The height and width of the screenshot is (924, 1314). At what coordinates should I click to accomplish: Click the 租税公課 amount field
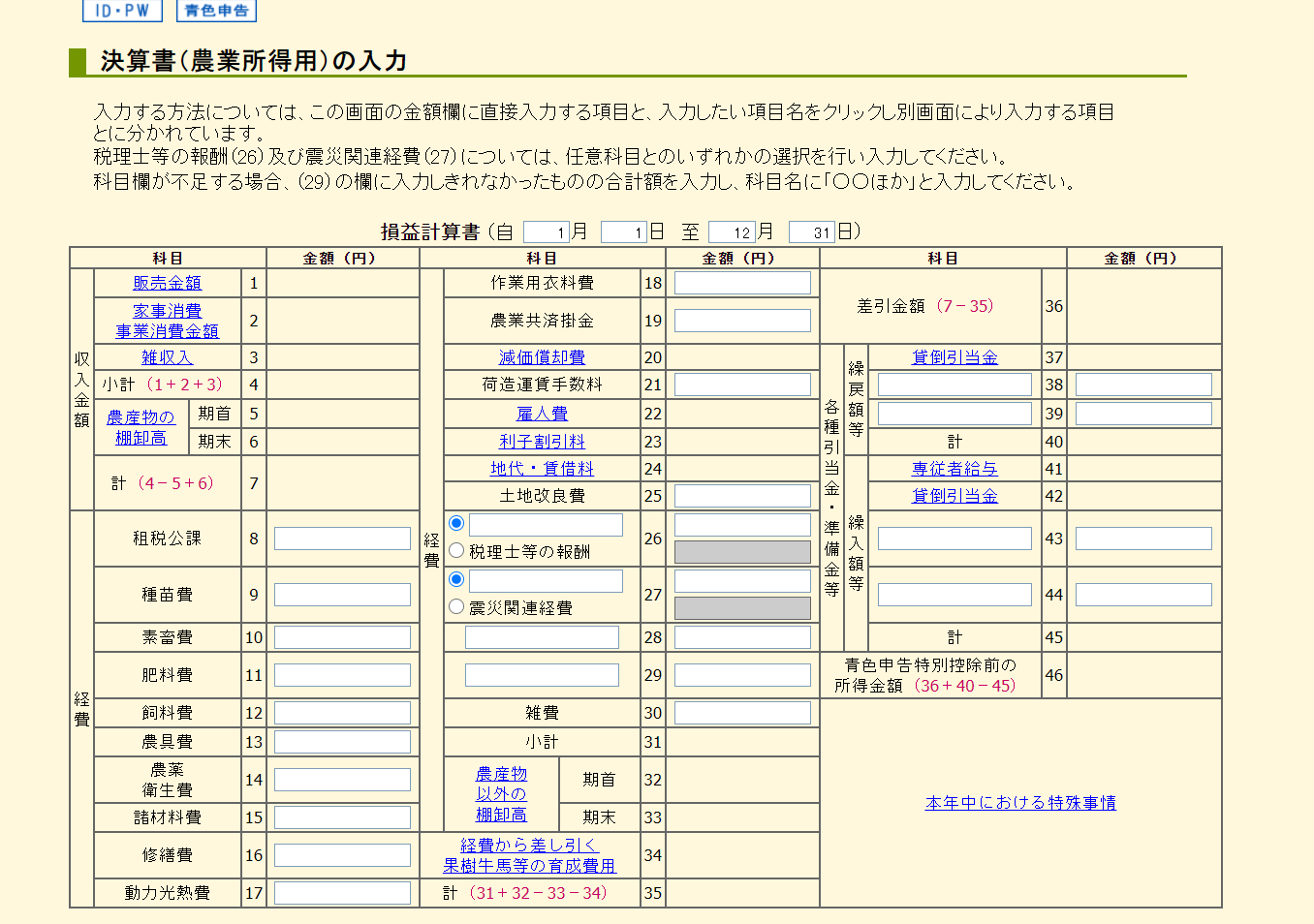(x=341, y=538)
